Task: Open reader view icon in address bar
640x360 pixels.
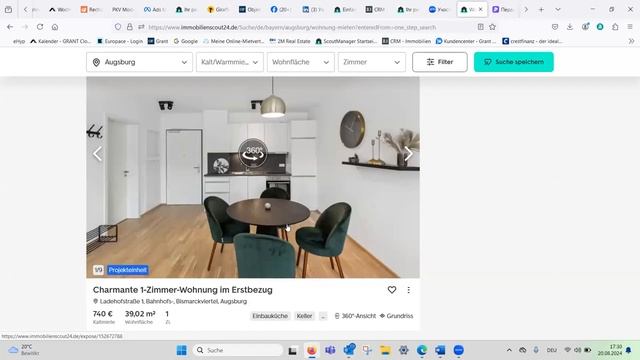Action: (480, 27)
